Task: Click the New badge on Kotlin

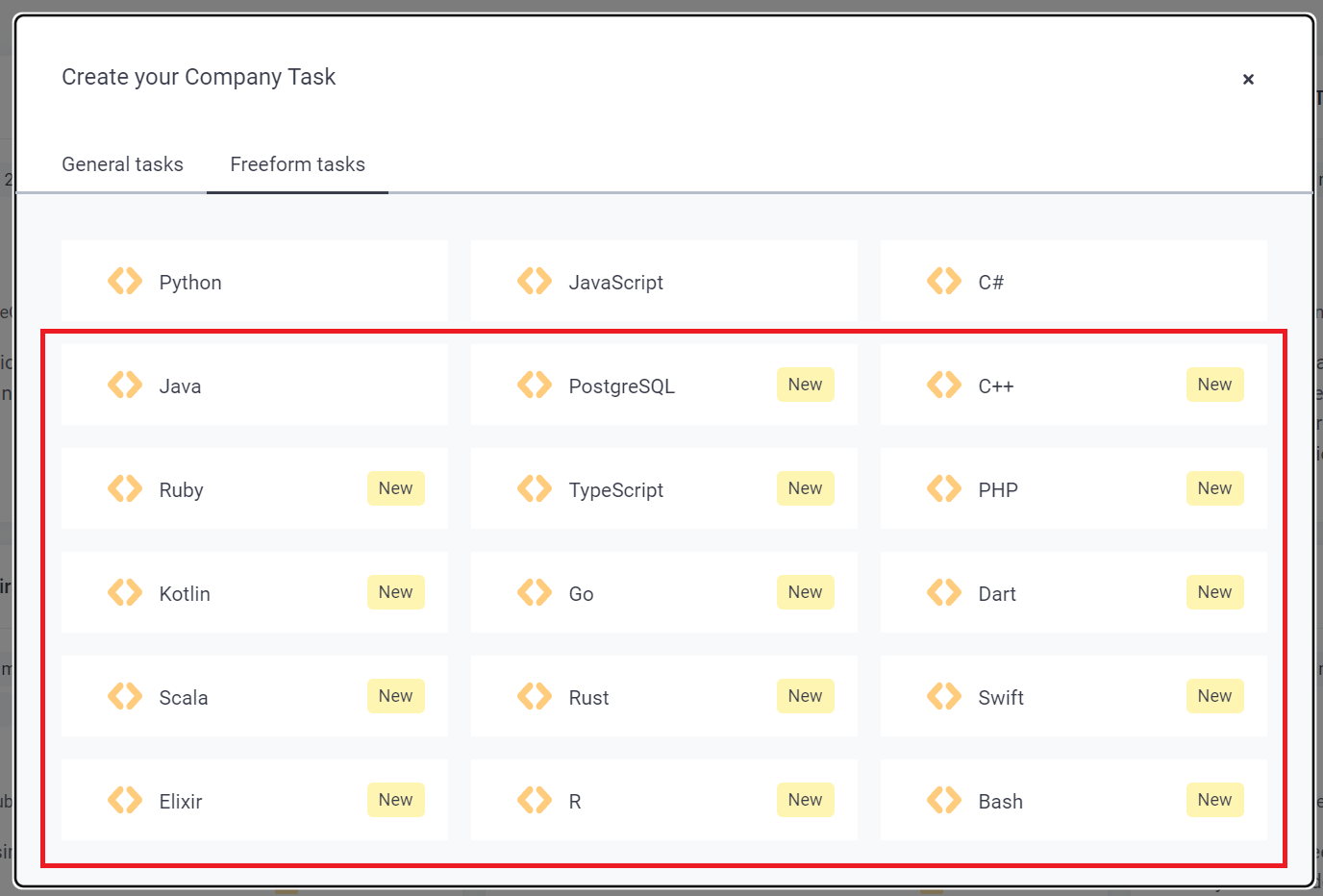Action: (395, 592)
